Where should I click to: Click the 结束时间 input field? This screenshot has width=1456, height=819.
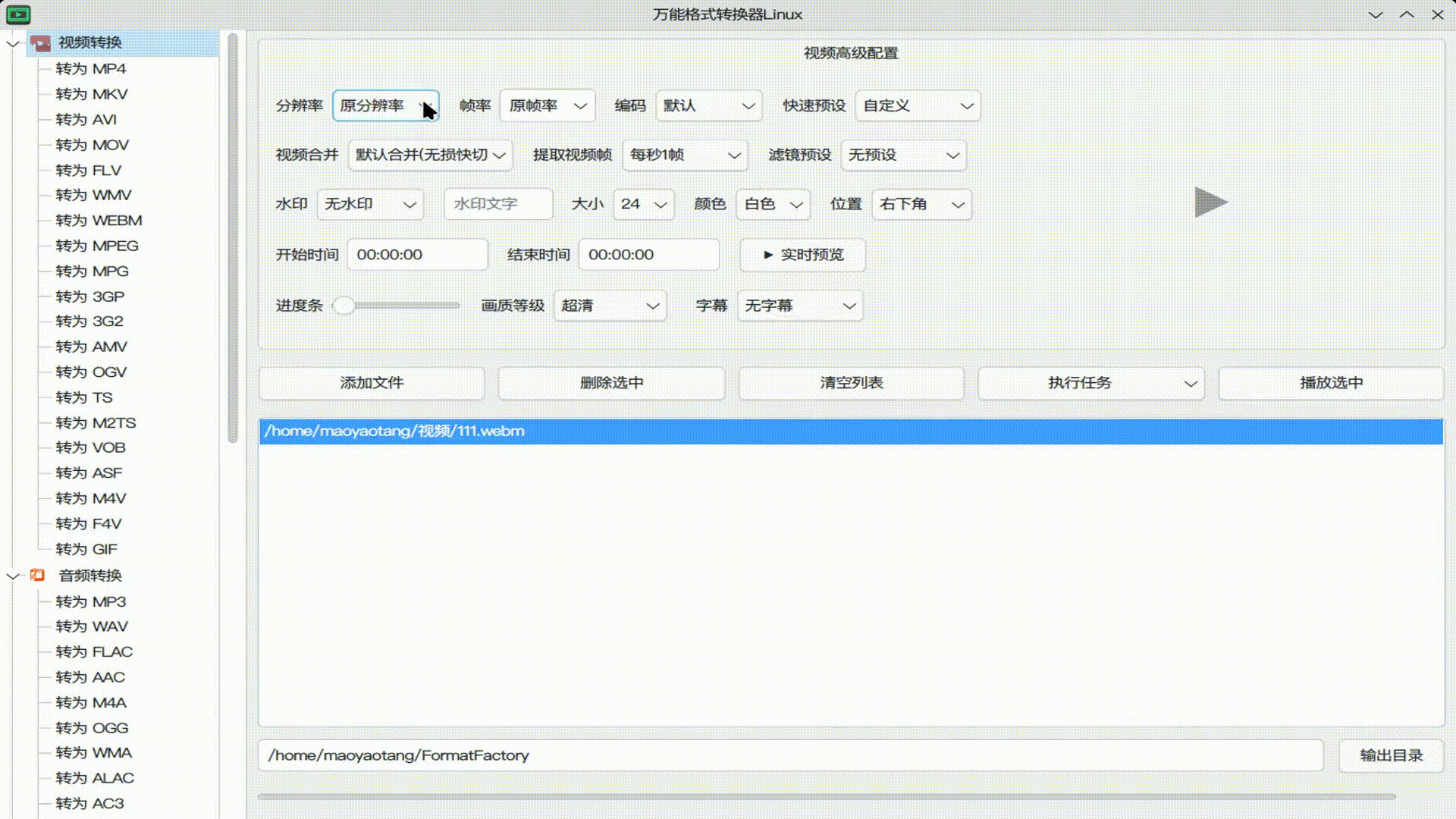[649, 256]
